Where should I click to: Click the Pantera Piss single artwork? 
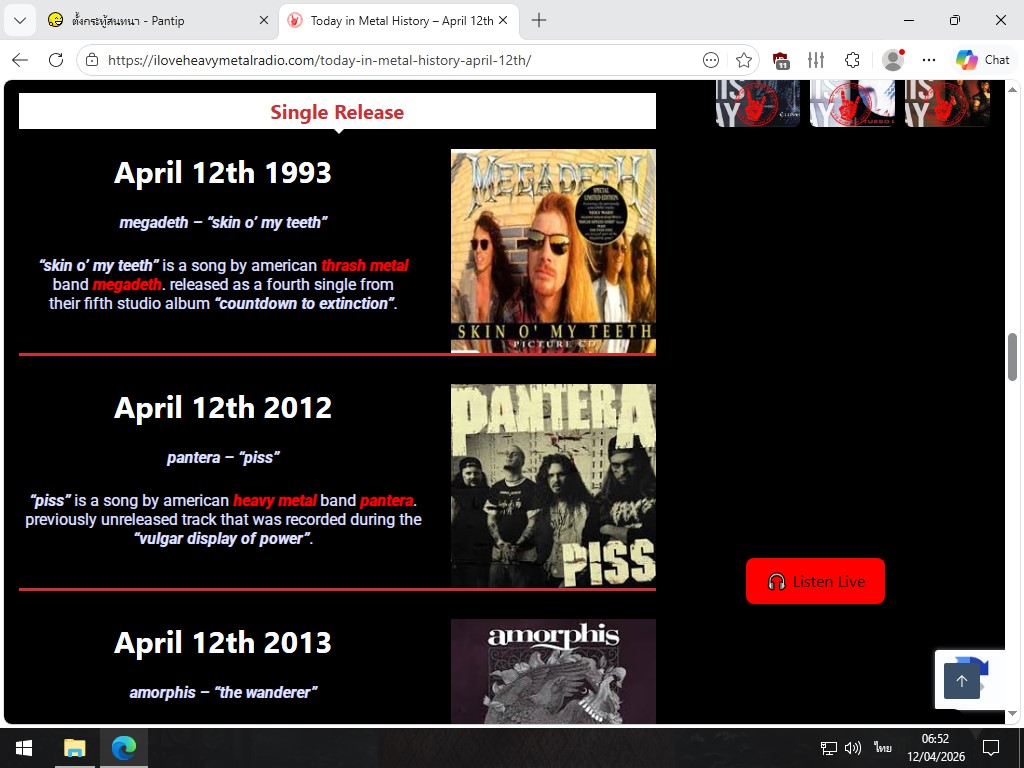553,486
